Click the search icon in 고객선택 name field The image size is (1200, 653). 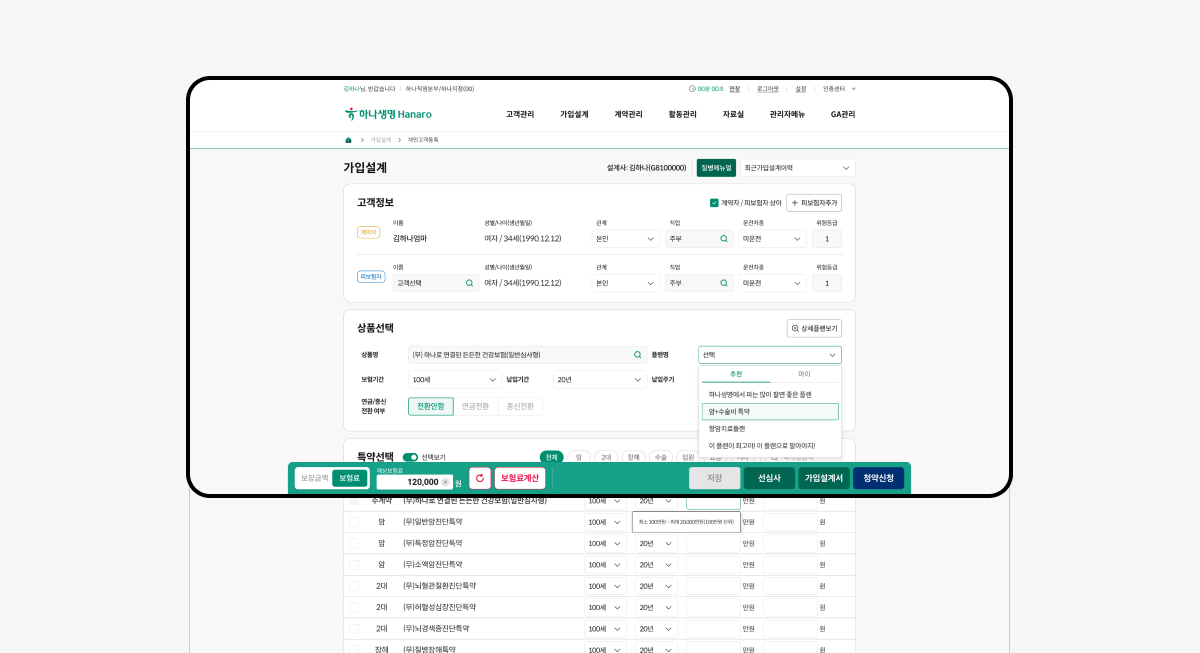coord(469,283)
